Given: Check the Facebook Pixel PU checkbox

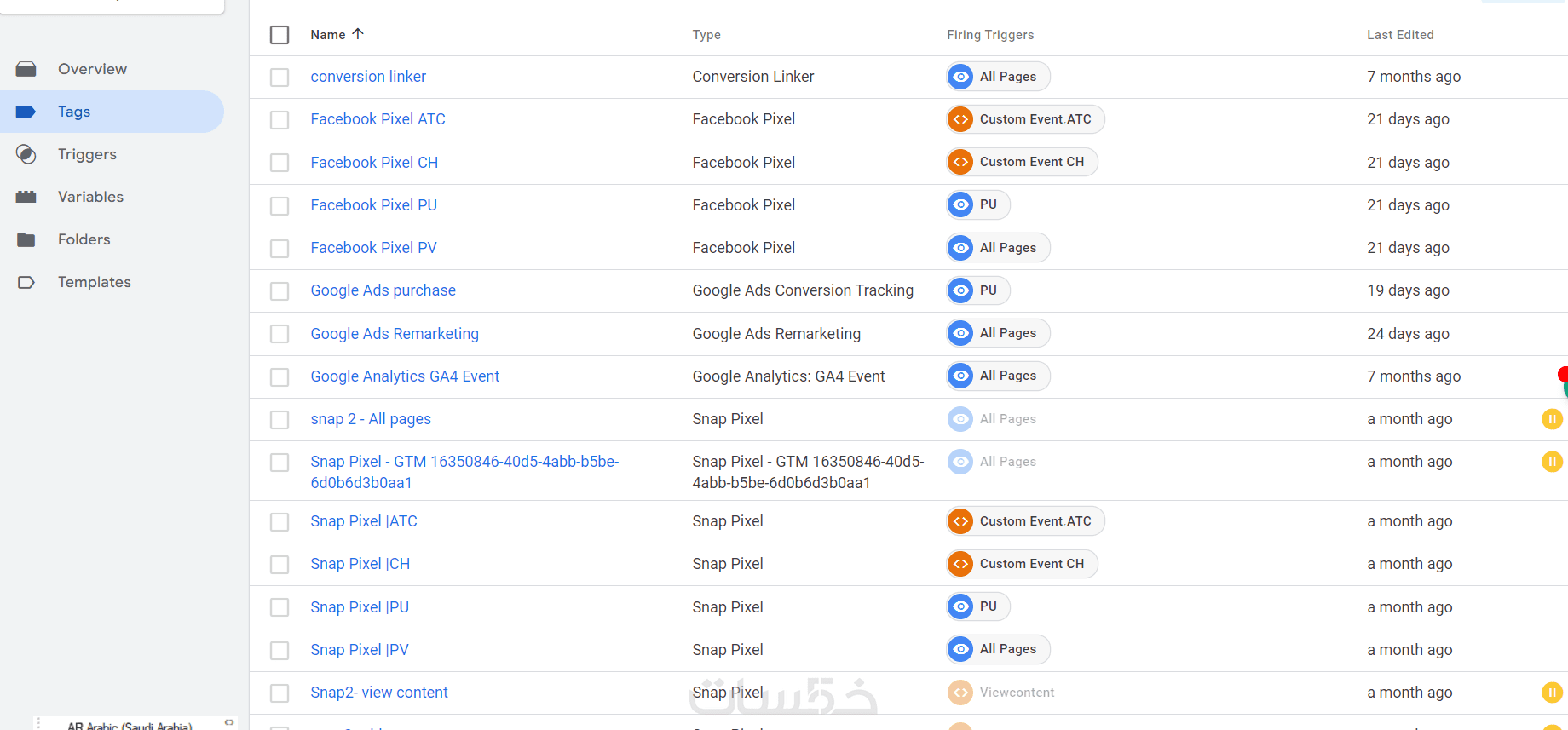Looking at the screenshot, I should 280,206.
